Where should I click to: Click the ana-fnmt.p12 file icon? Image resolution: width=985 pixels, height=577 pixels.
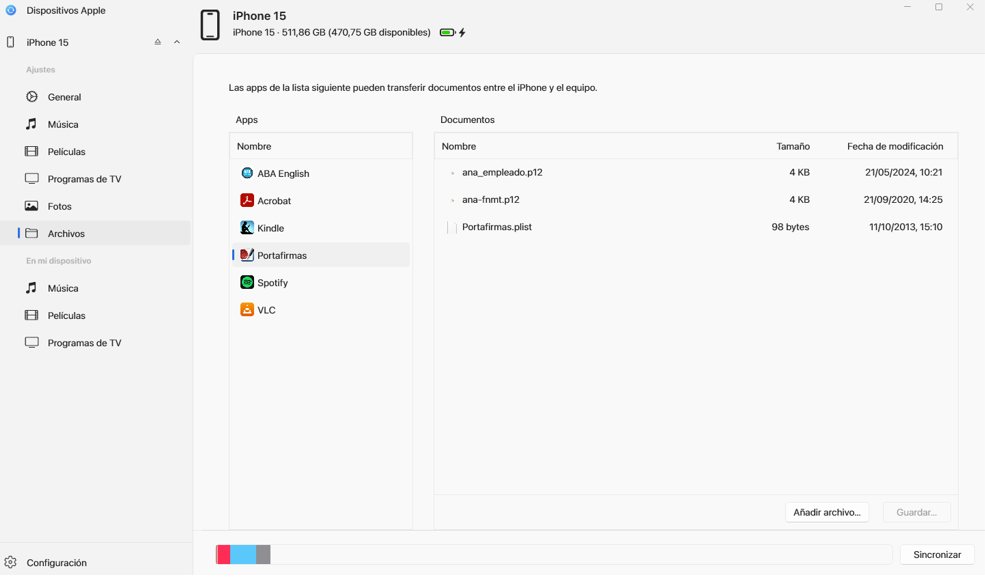pyautogui.click(x=452, y=200)
